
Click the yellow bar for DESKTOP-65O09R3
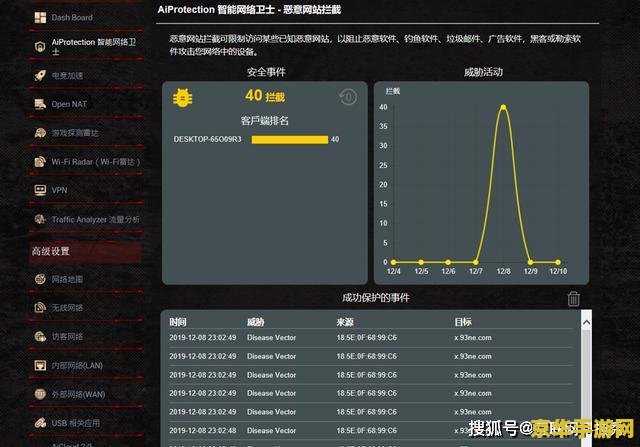[290, 140]
